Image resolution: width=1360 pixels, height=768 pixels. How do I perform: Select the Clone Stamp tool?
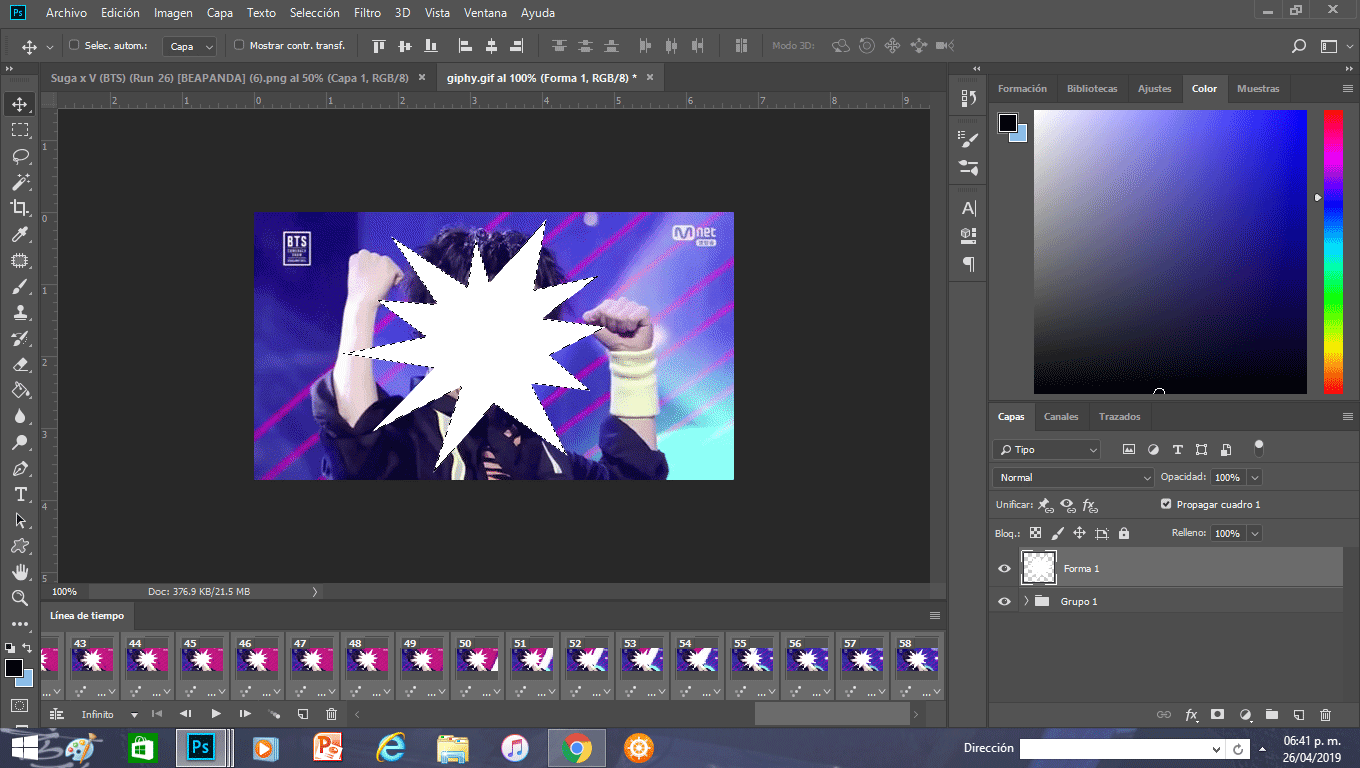(x=19, y=312)
